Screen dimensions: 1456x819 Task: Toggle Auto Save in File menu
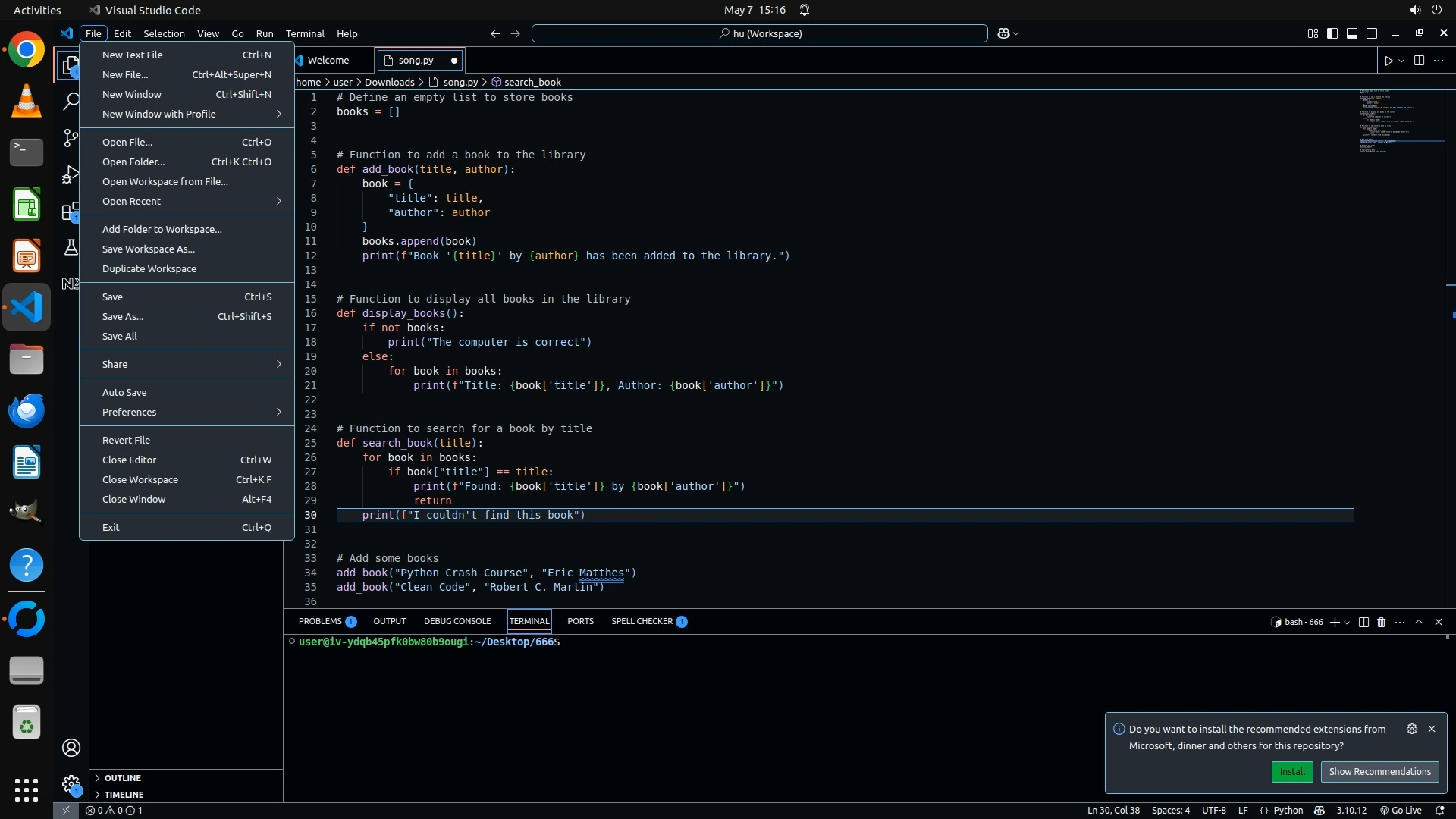point(124,392)
